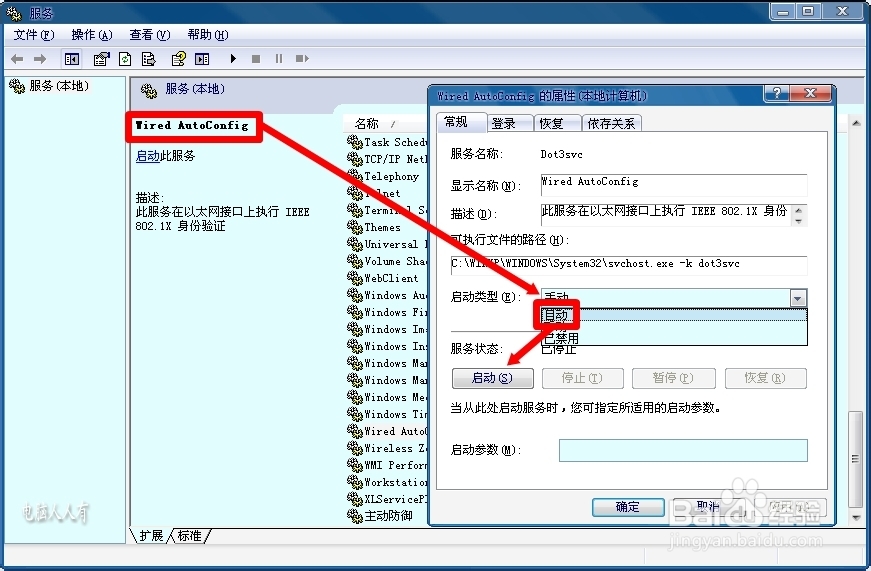
Task: Switch to the 标准 view tab
Action: pos(190,535)
